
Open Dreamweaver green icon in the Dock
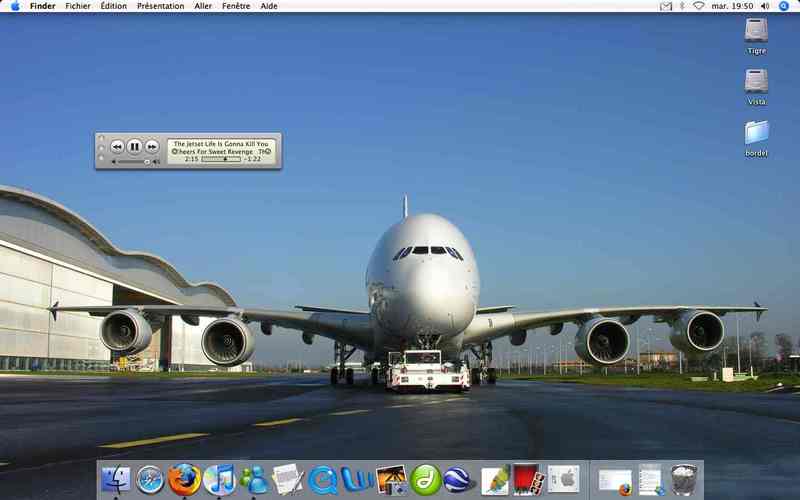426,480
